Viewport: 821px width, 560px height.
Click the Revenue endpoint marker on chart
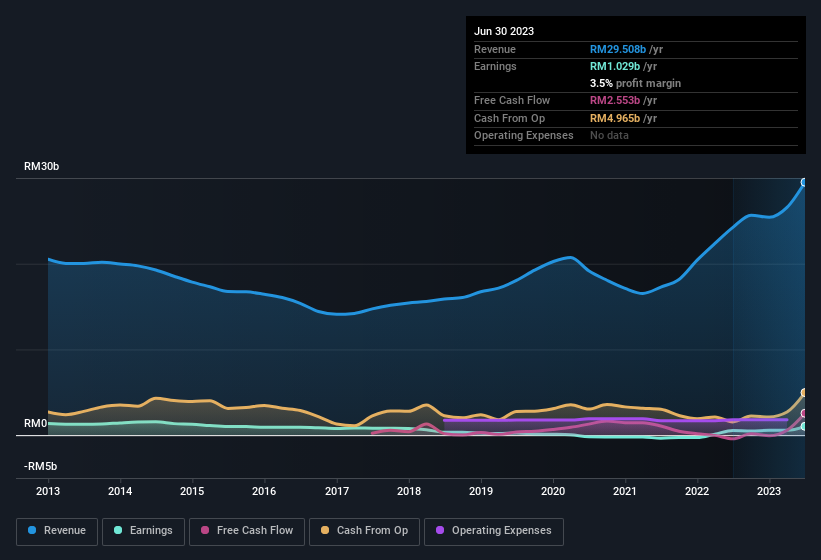point(804,182)
